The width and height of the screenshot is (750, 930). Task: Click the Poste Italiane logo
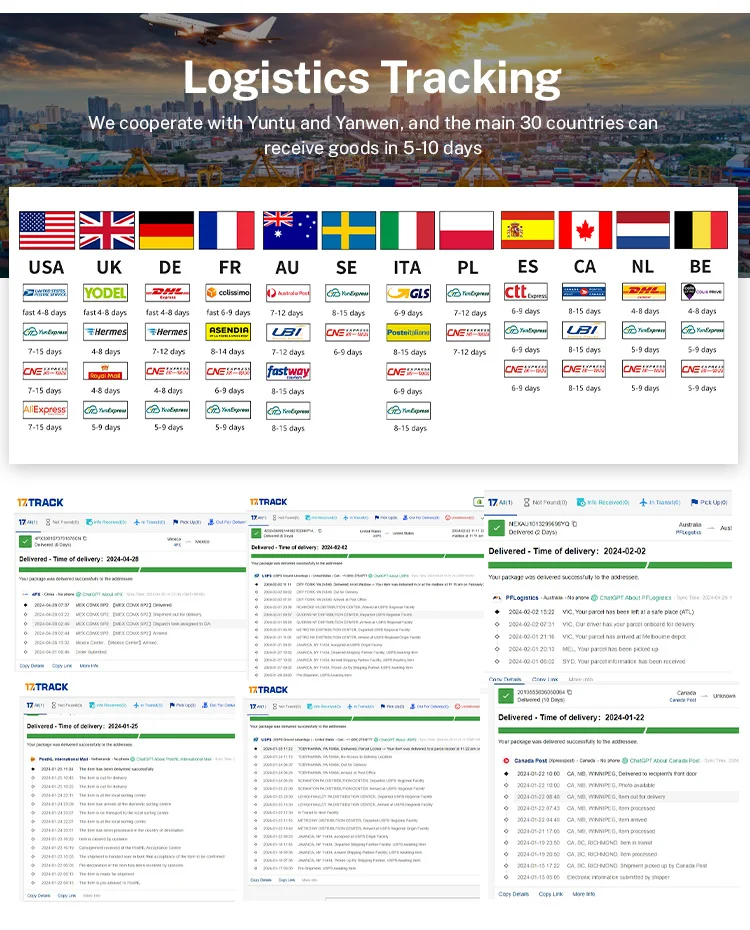tap(408, 333)
